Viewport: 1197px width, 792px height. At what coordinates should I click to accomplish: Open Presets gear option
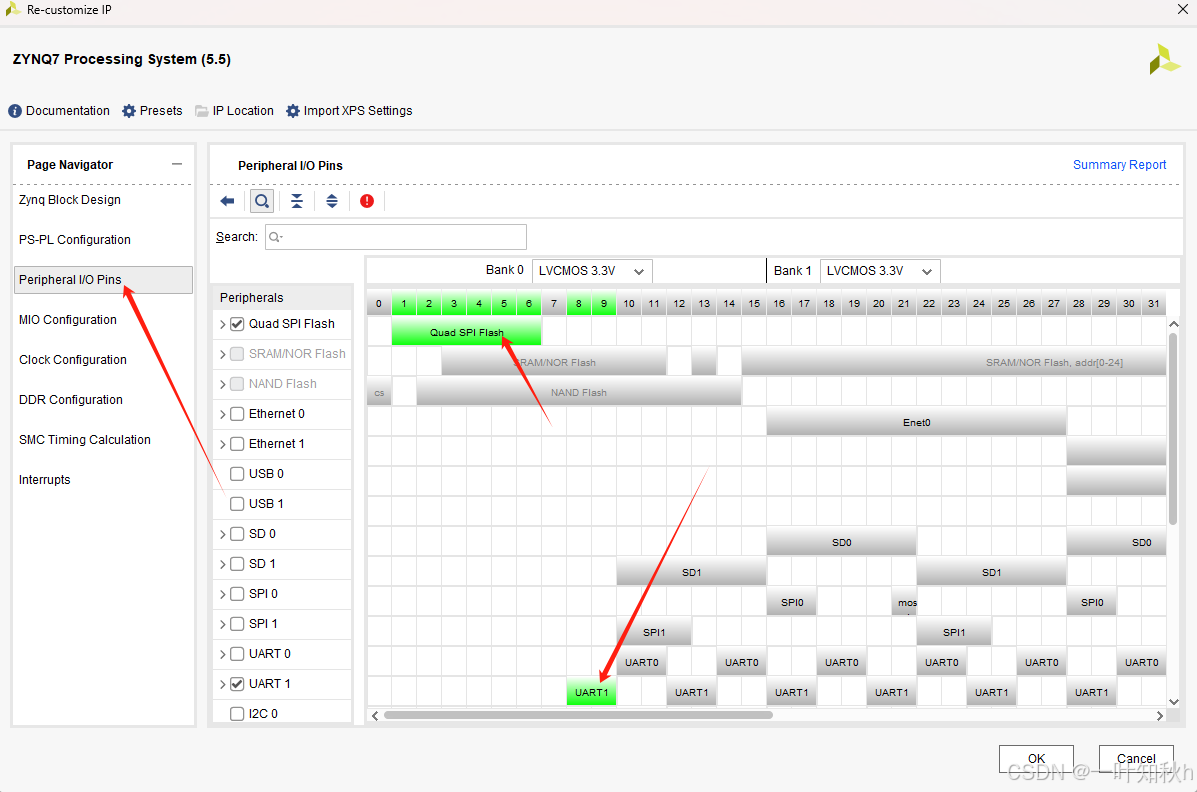pos(152,111)
